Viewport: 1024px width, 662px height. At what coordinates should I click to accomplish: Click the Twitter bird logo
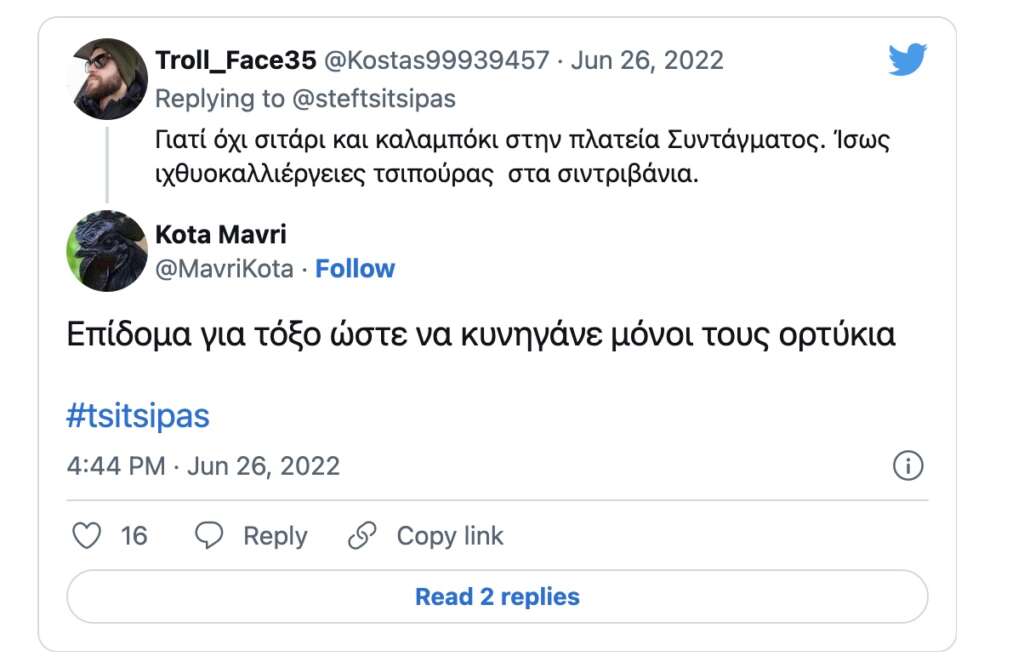(x=907, y=61)
